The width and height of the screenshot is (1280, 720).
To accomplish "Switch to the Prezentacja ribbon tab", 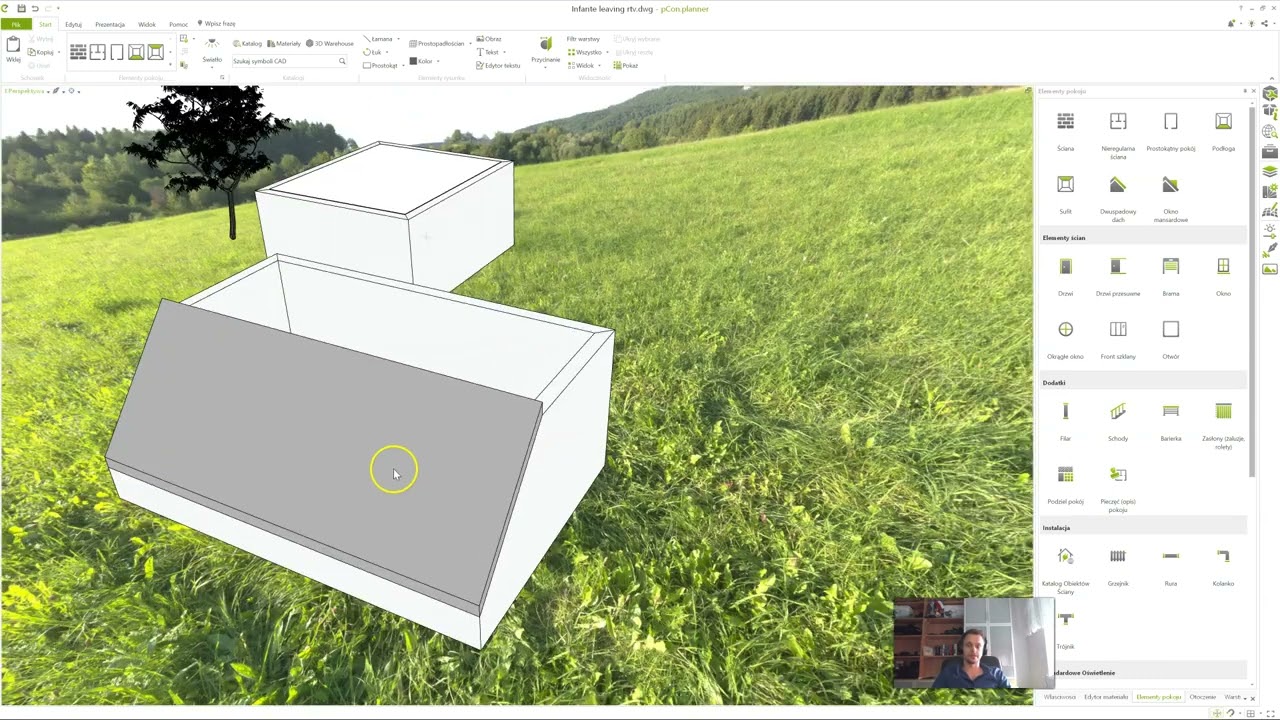I will point(110,24).
